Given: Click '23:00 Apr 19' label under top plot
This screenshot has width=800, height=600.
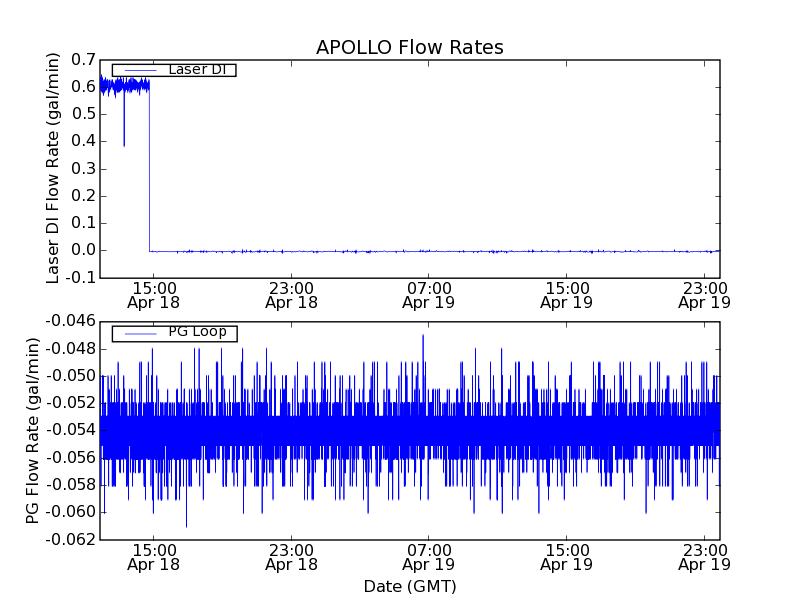Looking at the screenshot, I should [704, 296].
